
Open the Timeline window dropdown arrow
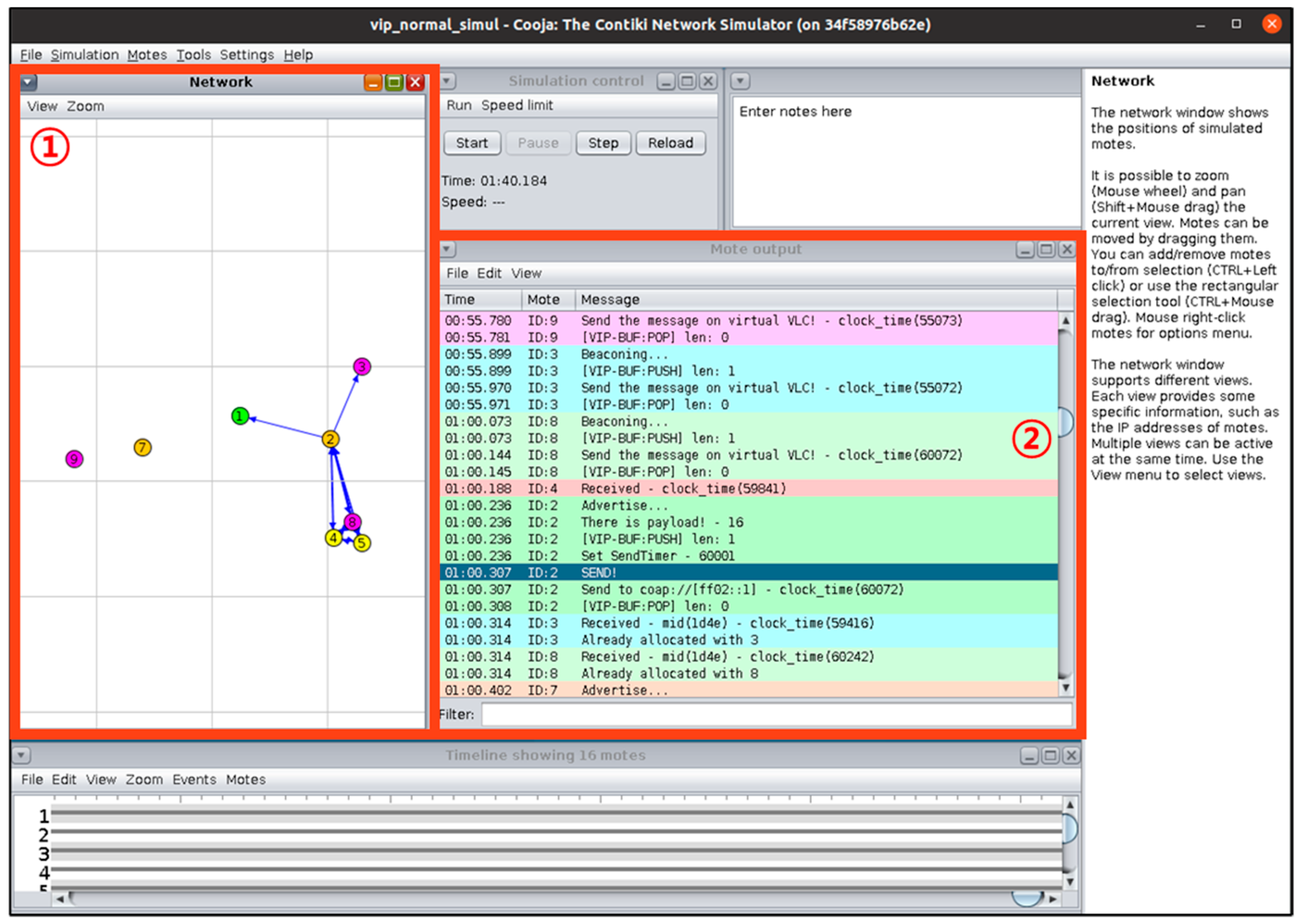pyautogui.click(x=21, y=755)
